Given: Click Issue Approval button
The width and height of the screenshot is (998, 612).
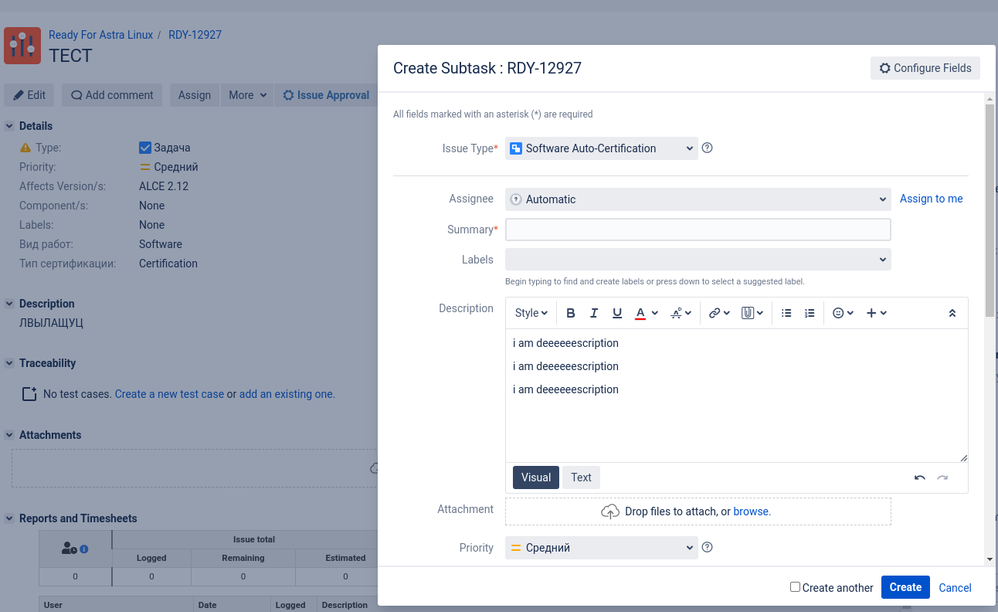Looking at the screenshot, I should pyautogui.click(x=326, y=95).
